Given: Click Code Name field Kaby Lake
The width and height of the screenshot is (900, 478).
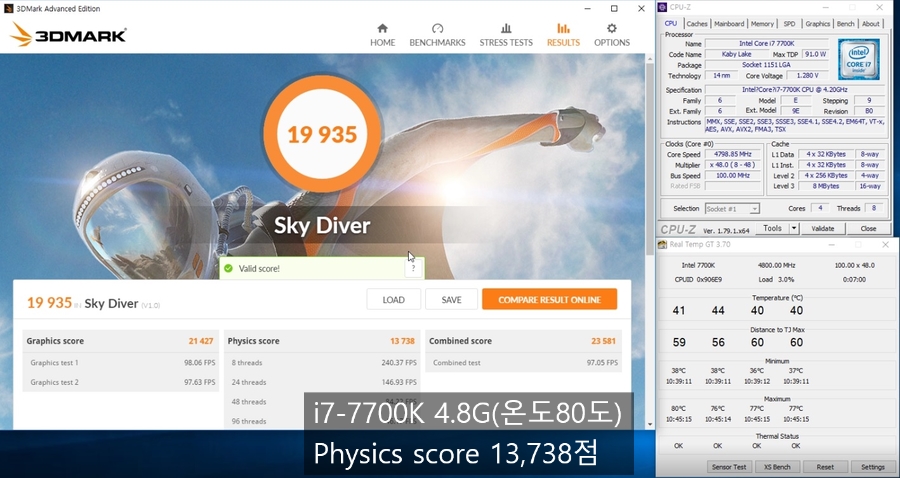Looking at the screenshot, I should [x=738, y=54].
